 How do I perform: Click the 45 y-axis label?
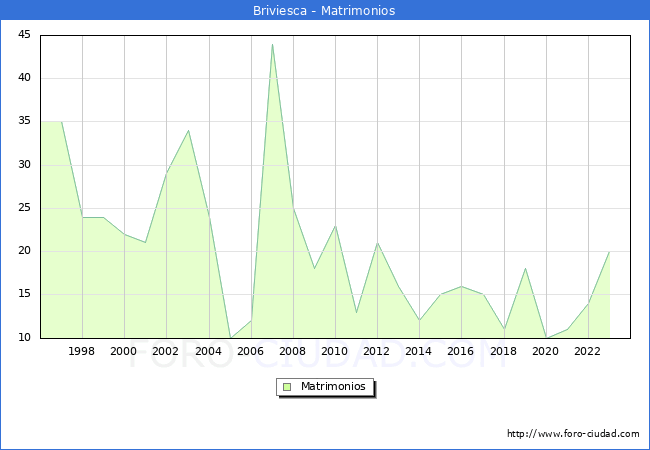(23, 35)
